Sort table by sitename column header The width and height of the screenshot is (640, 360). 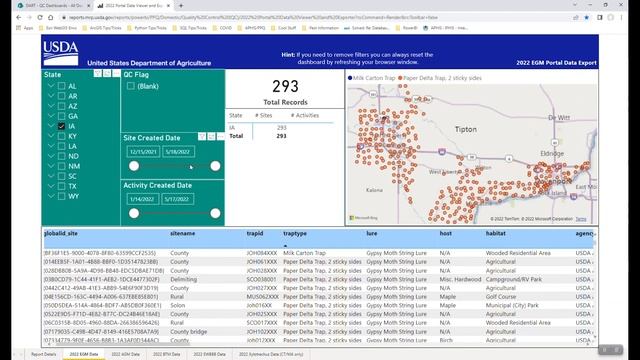click(x=182, y=233)
